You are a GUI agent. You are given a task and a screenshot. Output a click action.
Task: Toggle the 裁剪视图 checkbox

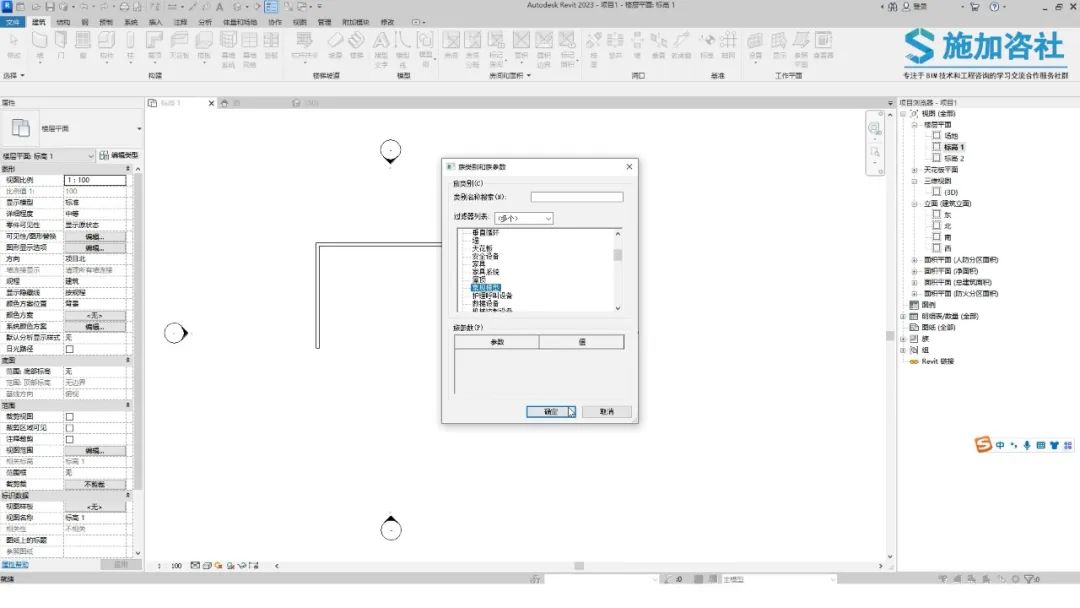pos(70,417)
